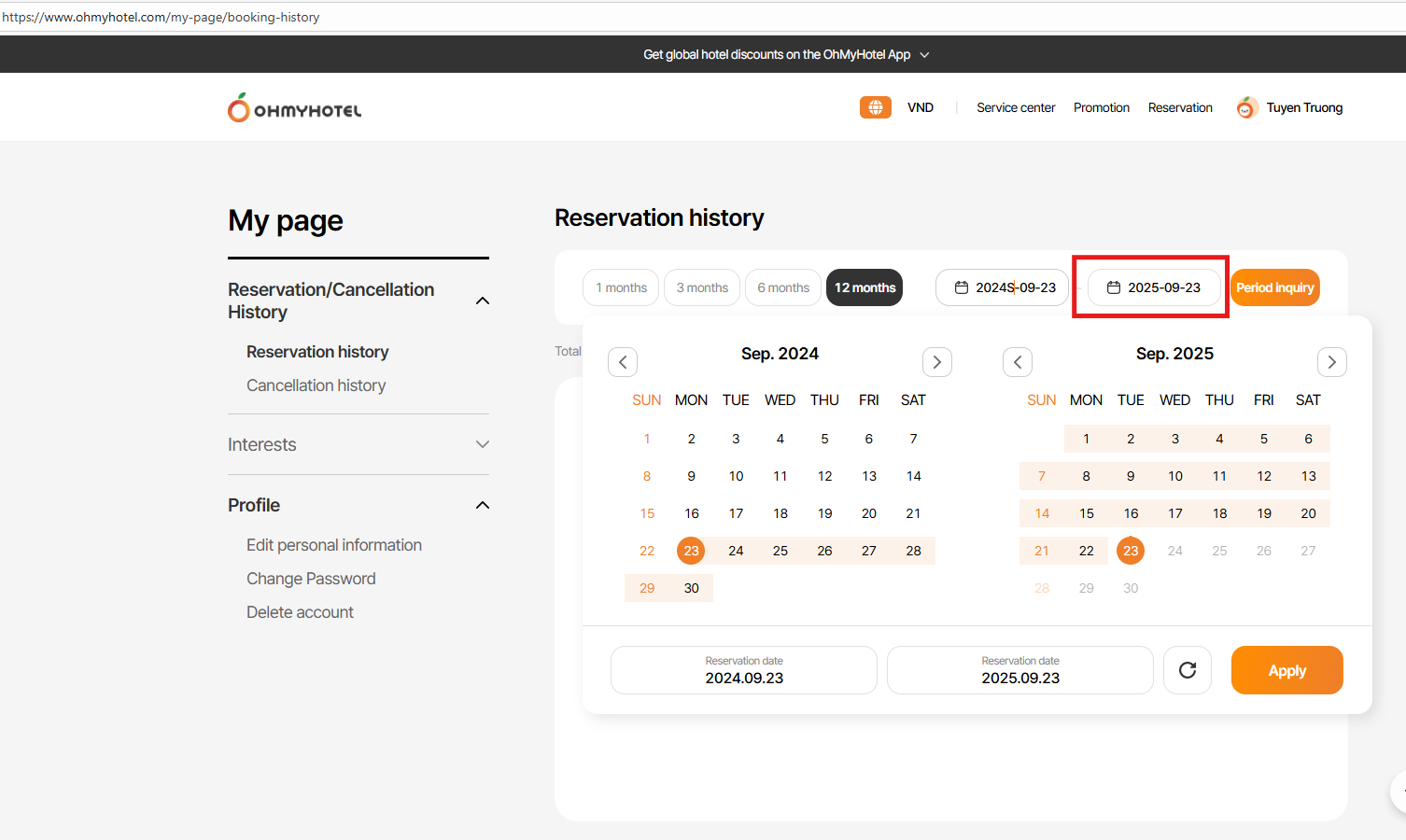Go to previous month on Sep. 2024 calendar
Image resolution: width=1406 pixels, height=840 pixels.
coord(623,362)
